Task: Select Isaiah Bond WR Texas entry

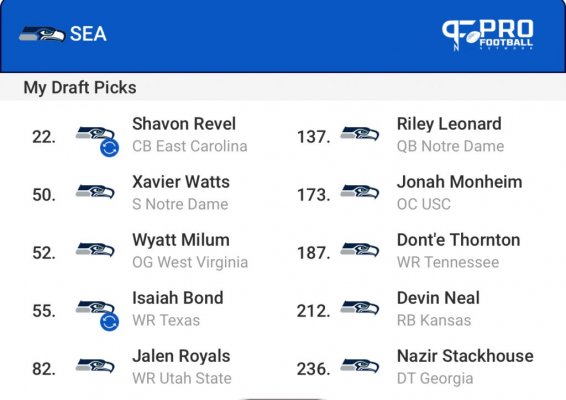Action: (x=178, y=309)
